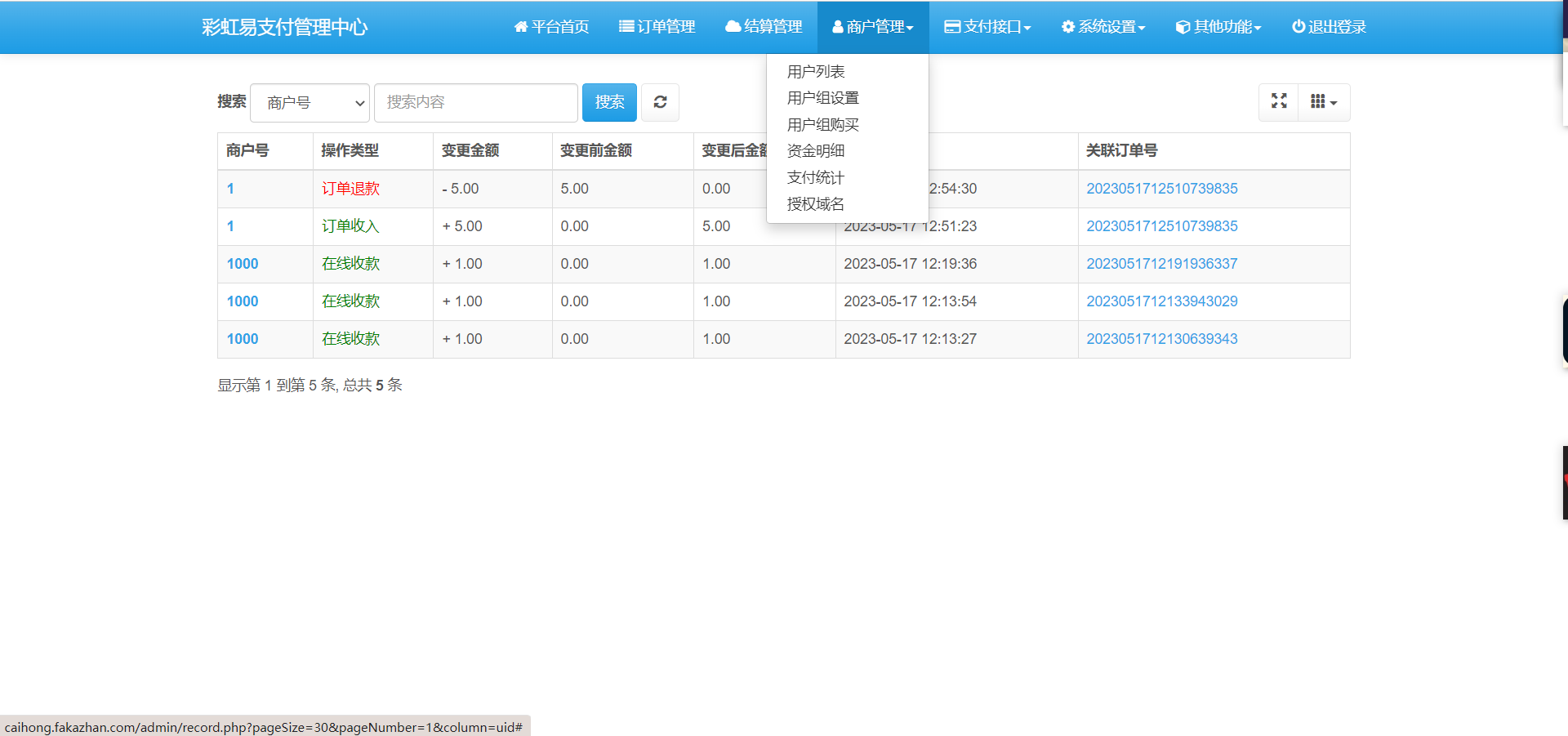Open the 商户号 search type selector
1568x736 pixels.
(x=310, y=103)
